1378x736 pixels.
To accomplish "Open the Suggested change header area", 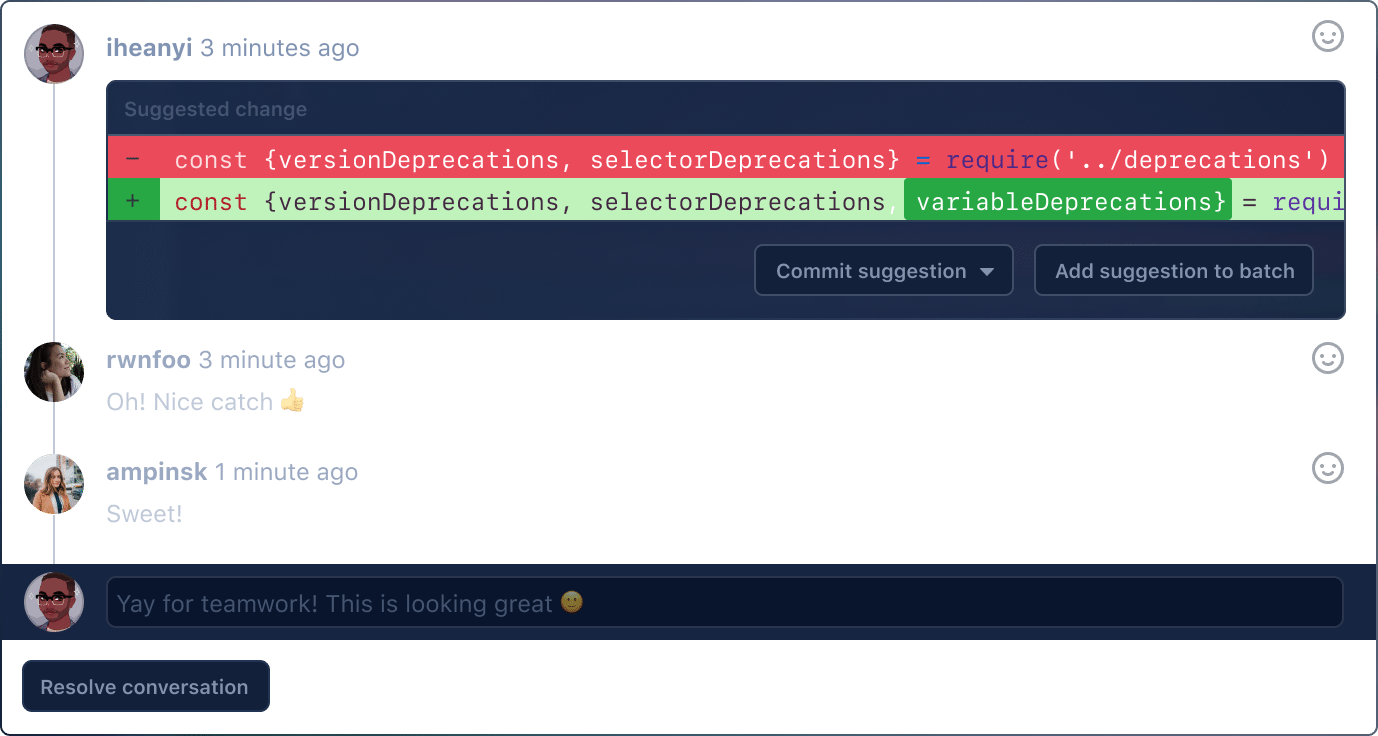I will [x=215, y=108].
